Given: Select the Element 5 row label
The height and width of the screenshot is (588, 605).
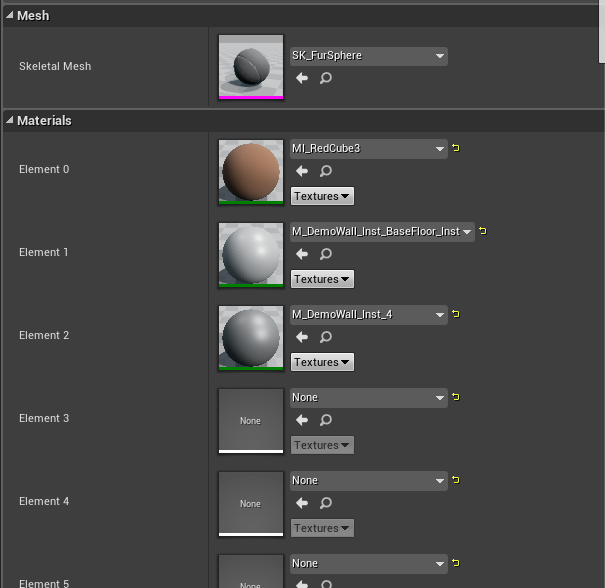Looking at the screenshot, I should (44, 583).
